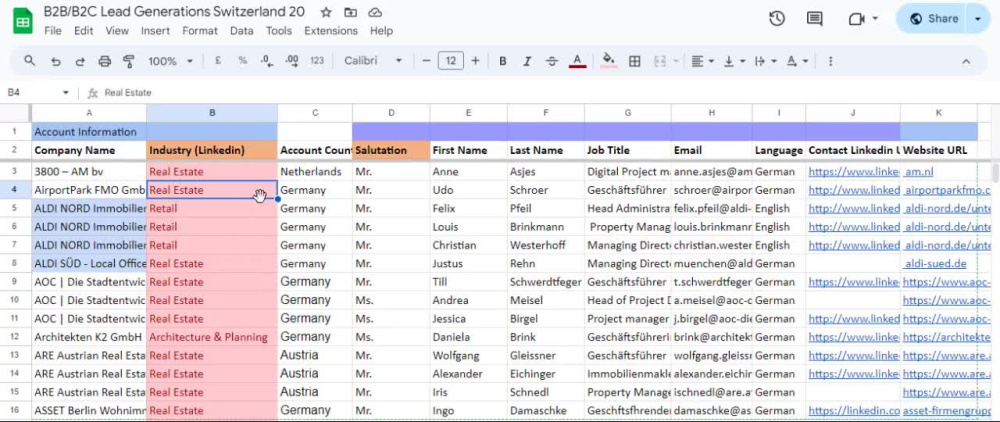Select the Netherlands country cell
1000x422 pixels.
point(315,171)
